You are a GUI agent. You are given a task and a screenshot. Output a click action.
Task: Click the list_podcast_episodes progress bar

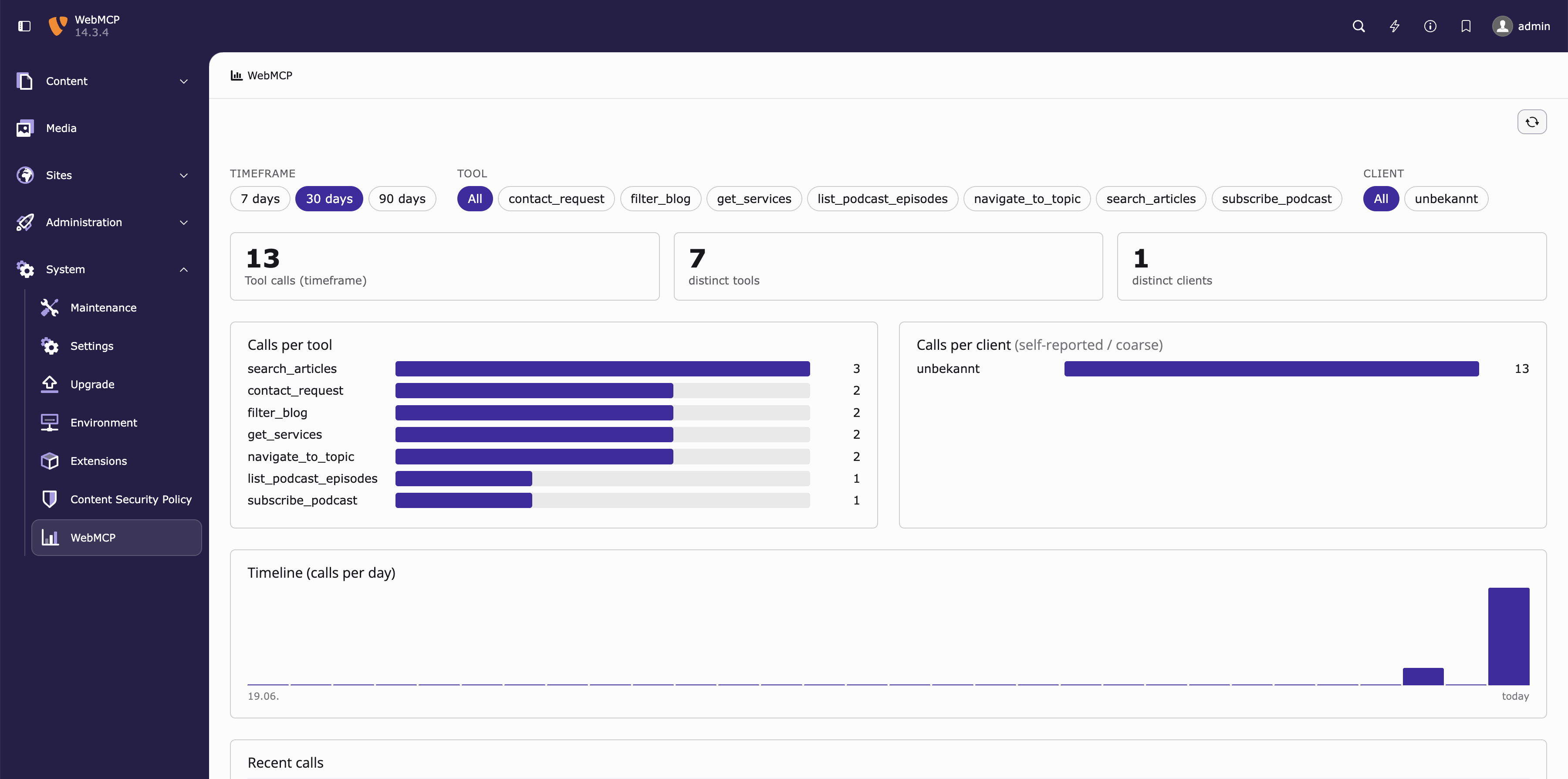pyautogui.click(x=603, y=479)
